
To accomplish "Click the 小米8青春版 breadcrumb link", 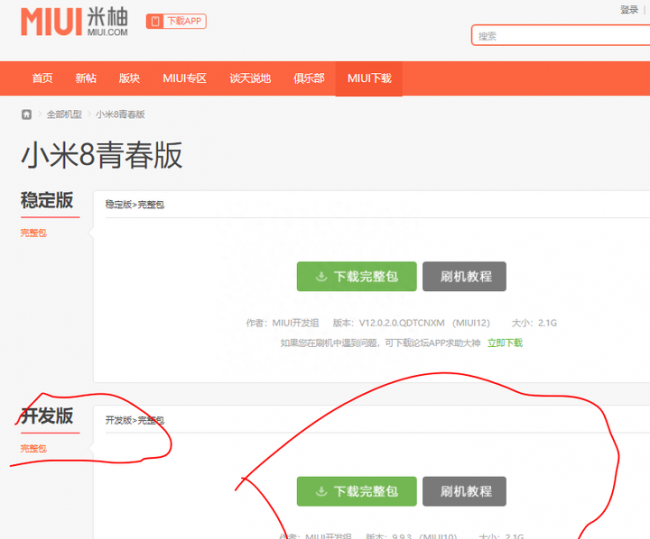I will coord(120,114).
